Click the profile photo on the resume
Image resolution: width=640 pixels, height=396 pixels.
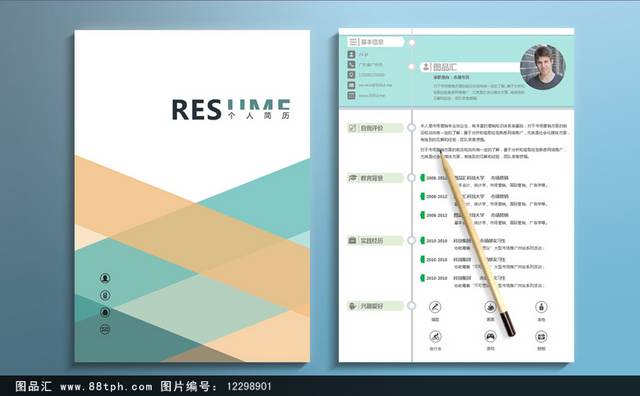542,67
